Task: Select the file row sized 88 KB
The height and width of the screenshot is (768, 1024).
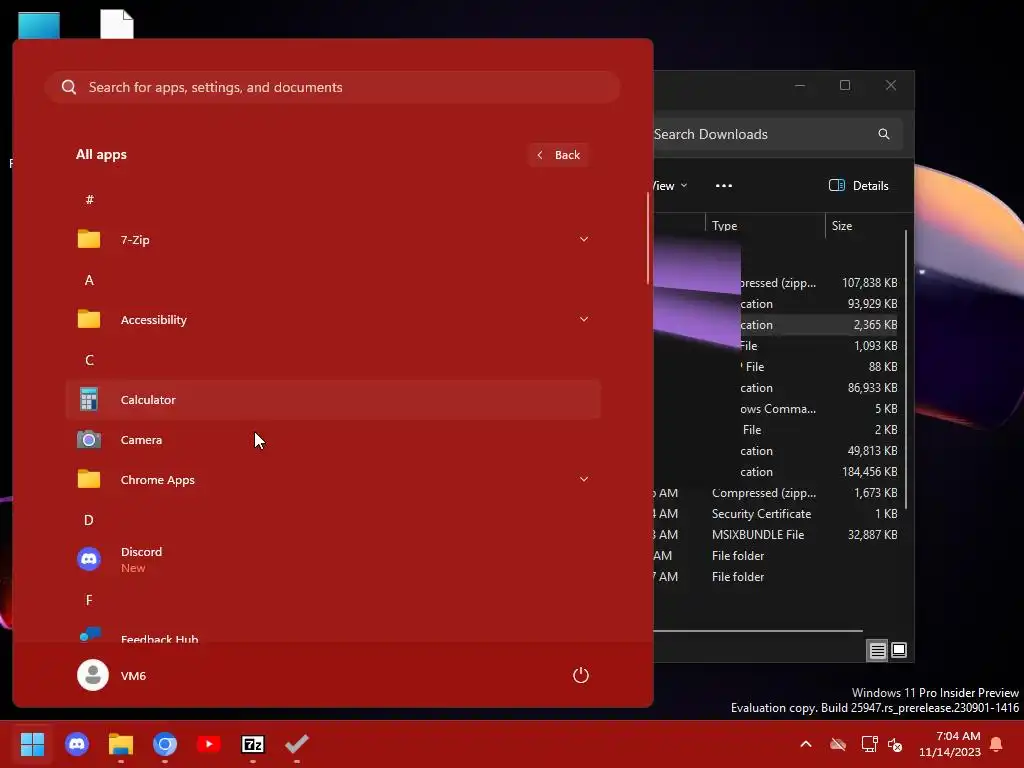Action: click(x=819, y=366)
